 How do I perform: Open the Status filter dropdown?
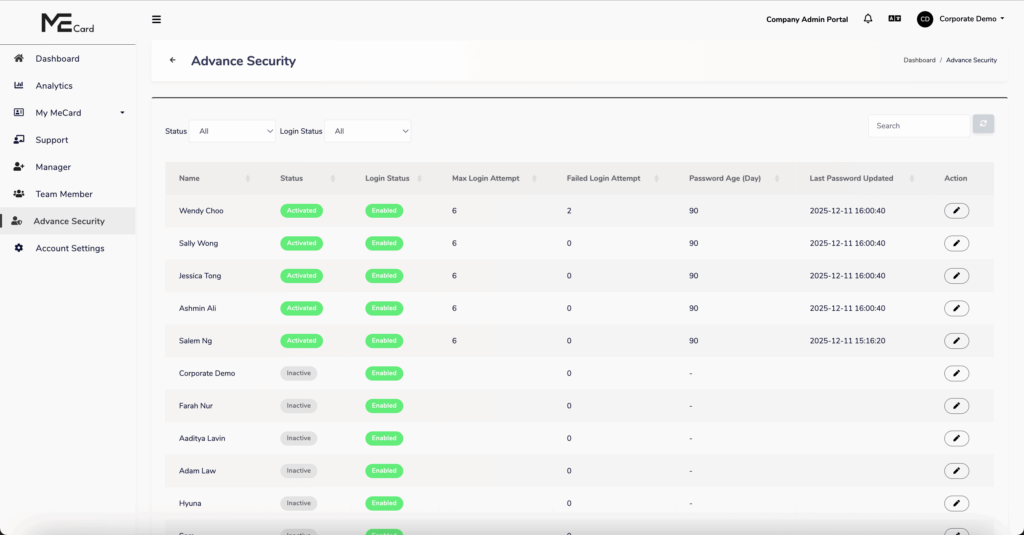coord(233,131)
